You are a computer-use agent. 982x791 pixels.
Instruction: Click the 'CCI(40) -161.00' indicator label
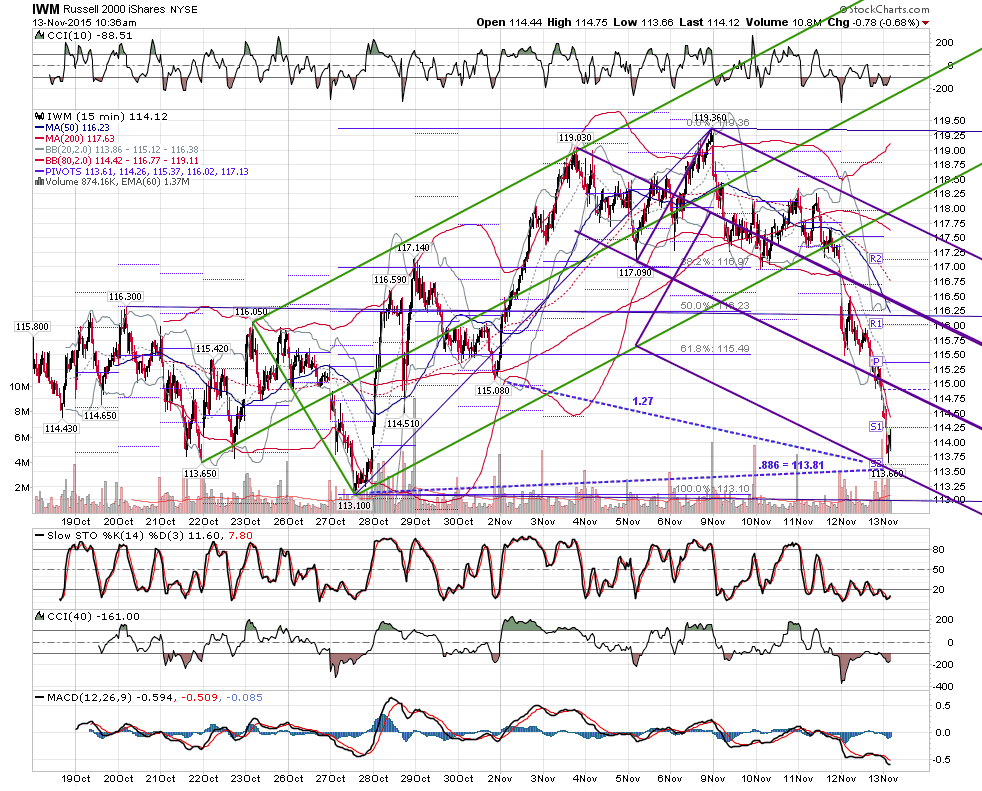(x=93, y=617)
